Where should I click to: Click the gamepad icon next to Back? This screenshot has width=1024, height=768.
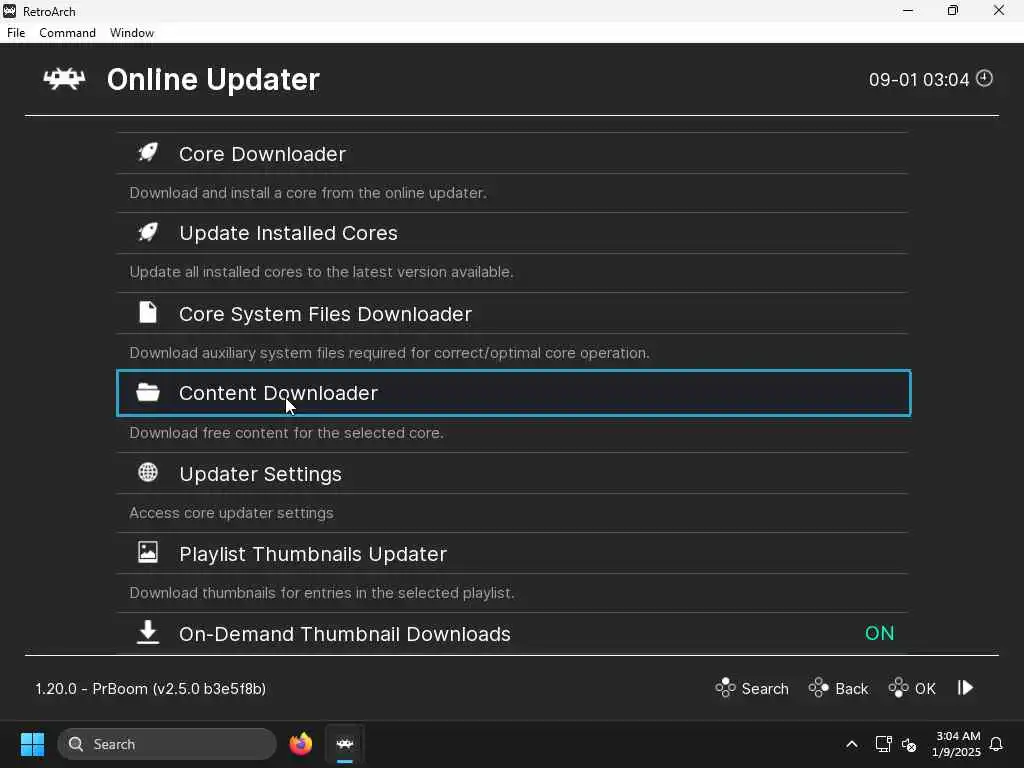point(818,688)
